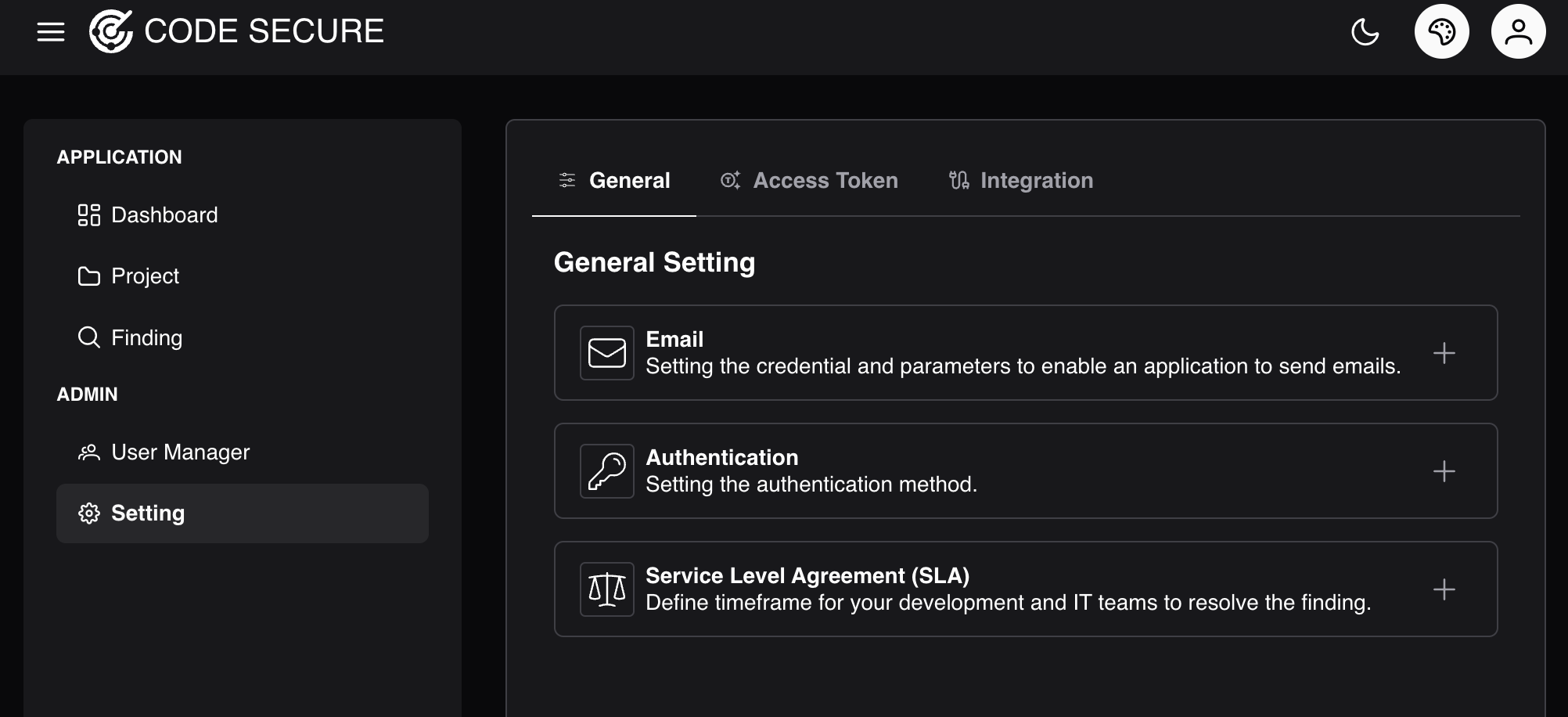Click the Authentication key icon
Screen dimensions: 1568x717
click(x=607, y=471)
